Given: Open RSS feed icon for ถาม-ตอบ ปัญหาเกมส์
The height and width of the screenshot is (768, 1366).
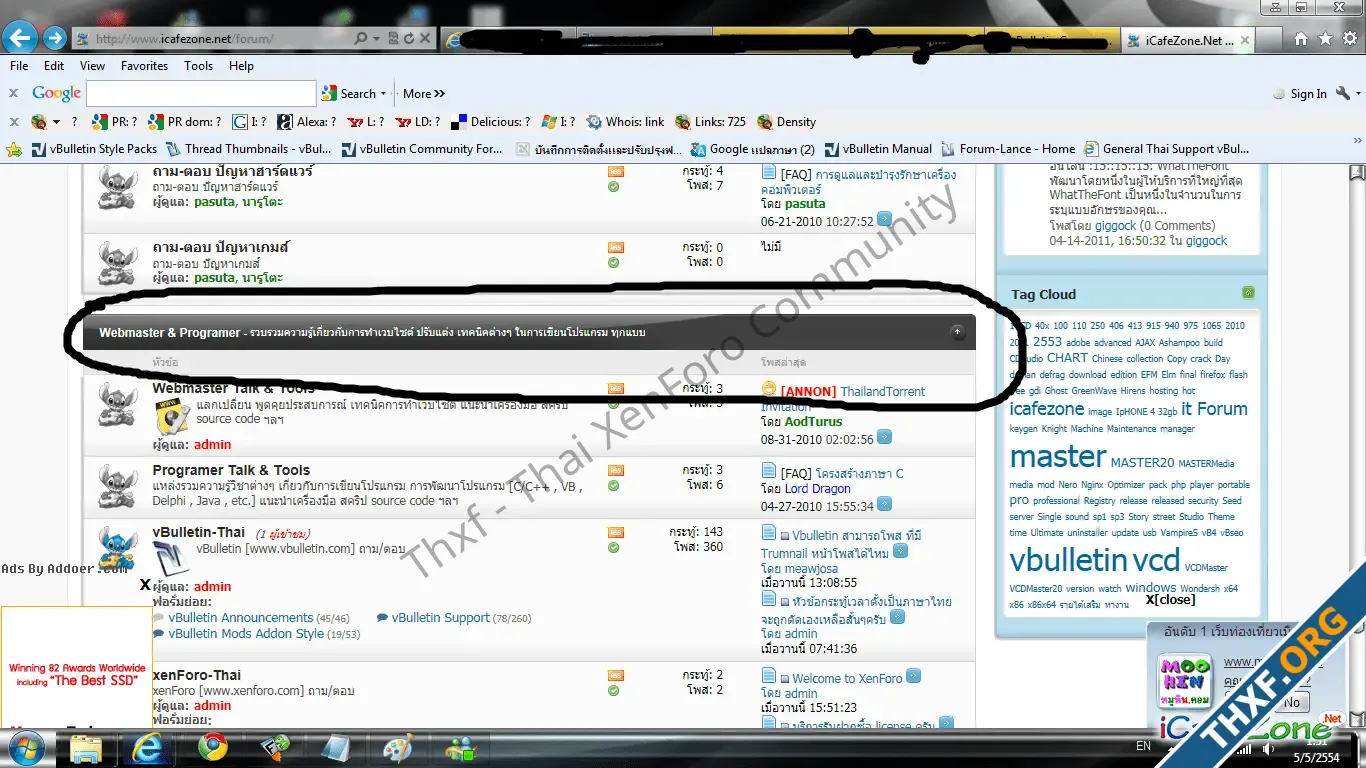Looking at the screenshot, I should 615,247.
